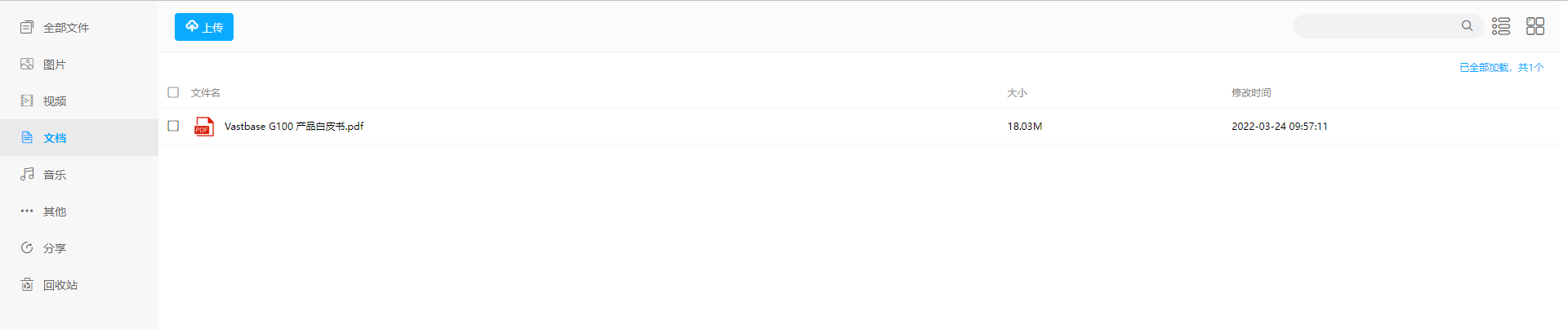Open Vastbase G100 产品白皮书.pdf file

[294, 127]
